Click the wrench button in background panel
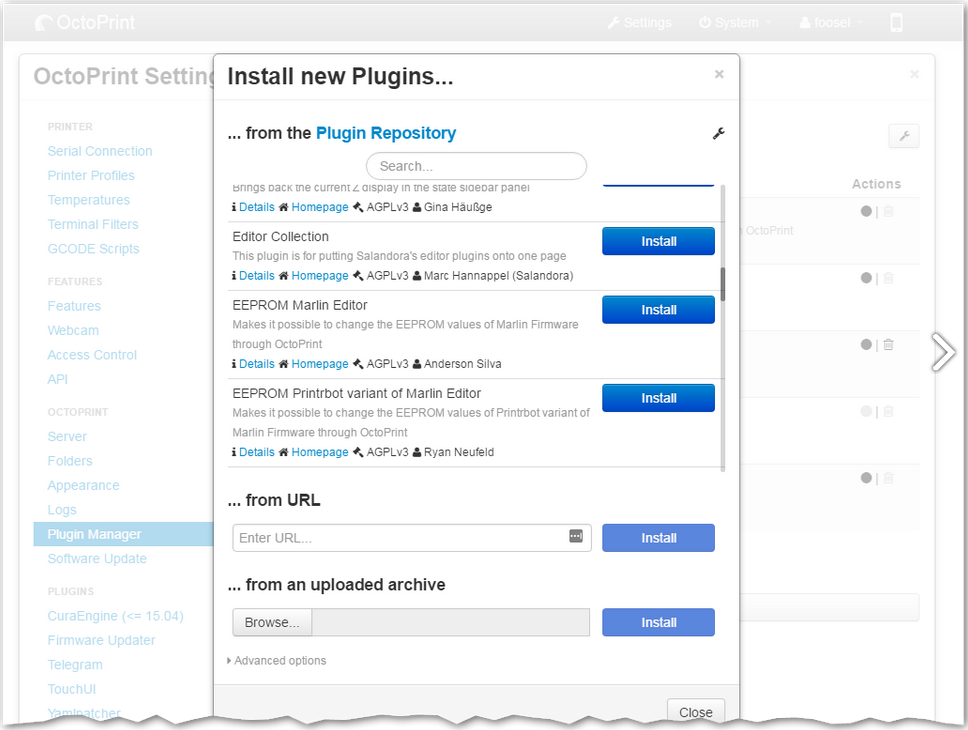Screen dimensions: 968x730 coord(903,137)
